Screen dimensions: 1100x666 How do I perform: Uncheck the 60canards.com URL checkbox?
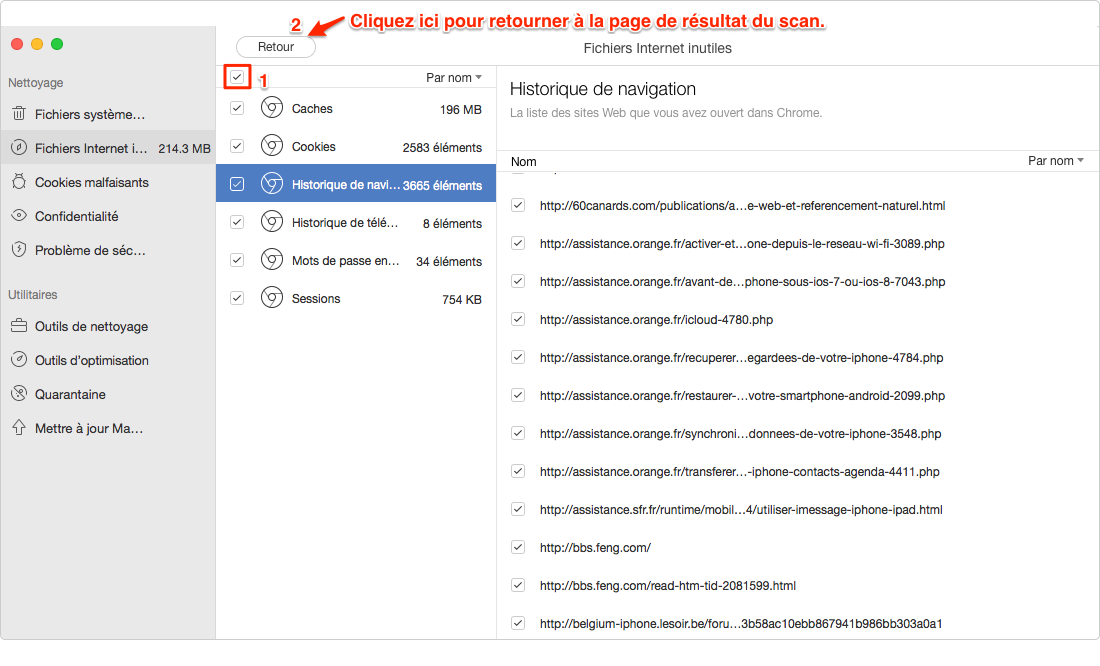518,205
